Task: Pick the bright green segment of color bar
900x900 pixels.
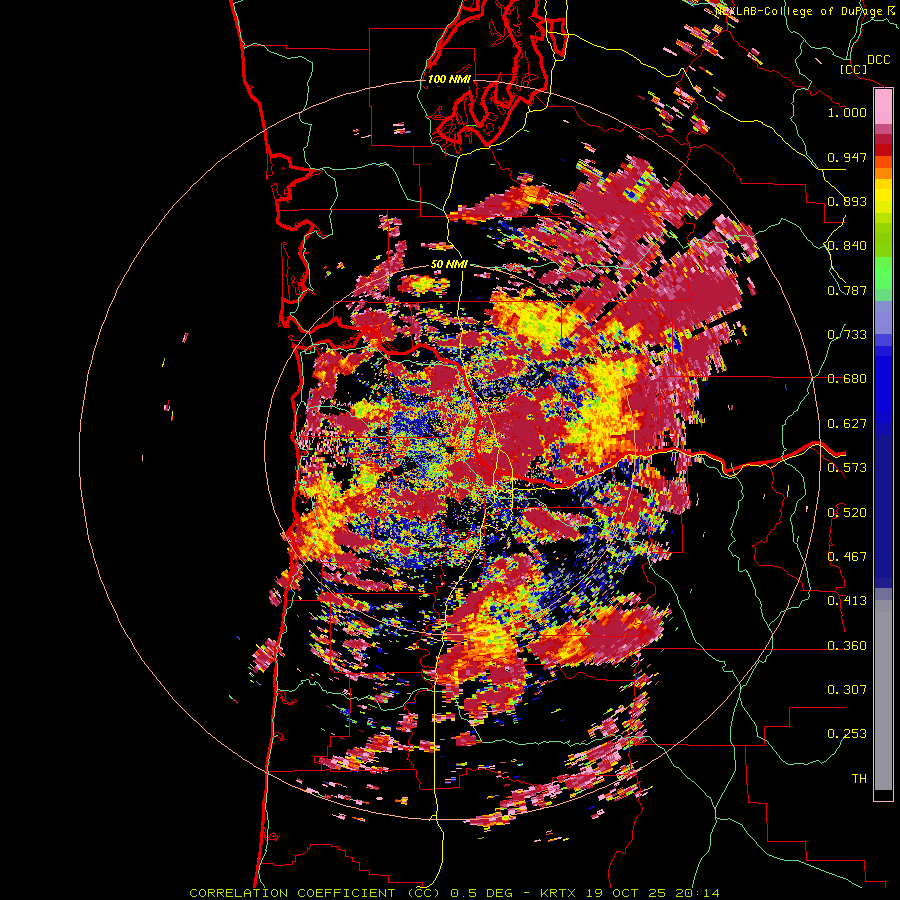Action: click(883, 271)
